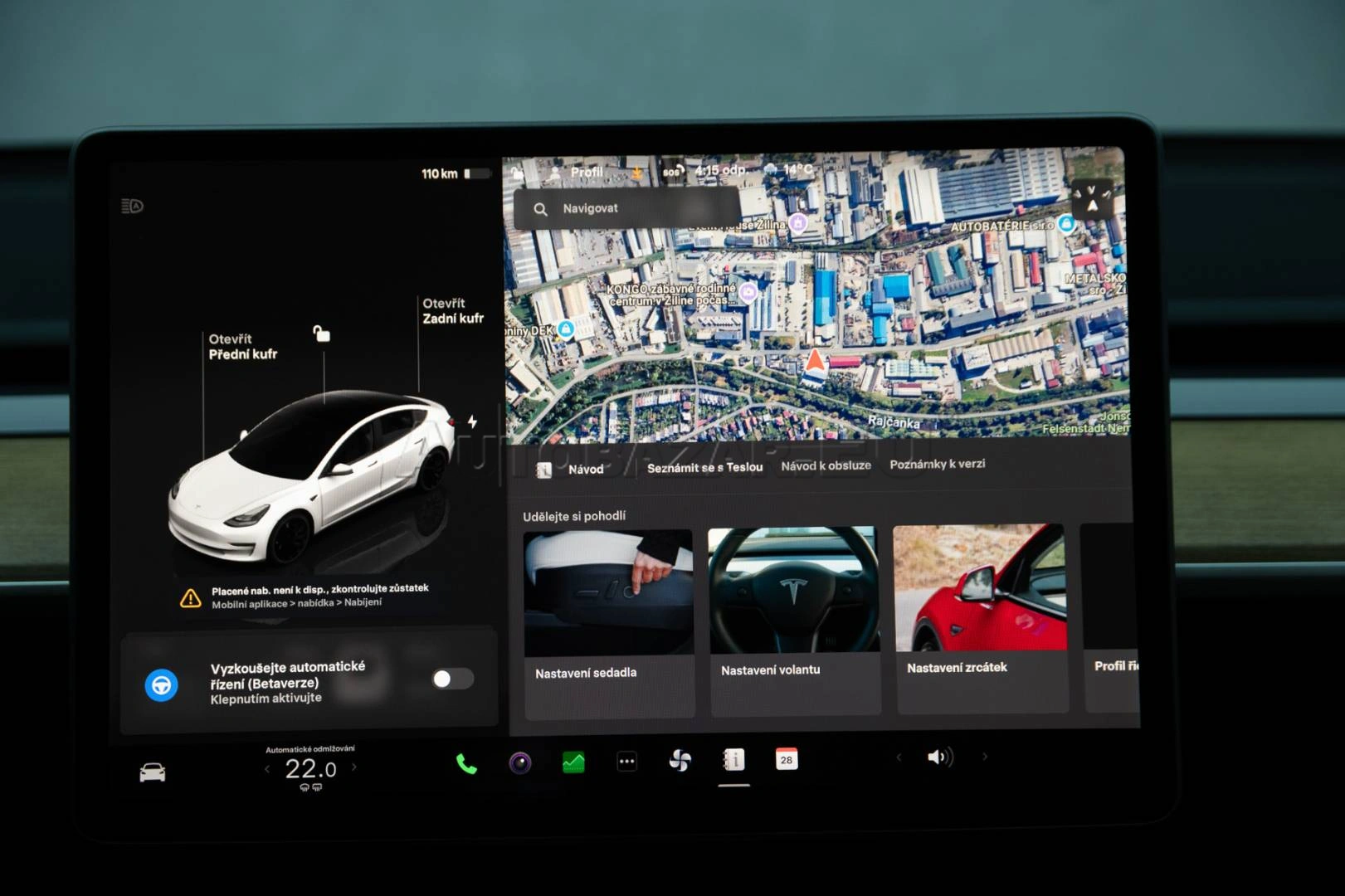Tap the 14°C outside temperature
This screenshot has width=1345, height=896.
(x=798, y=169)
